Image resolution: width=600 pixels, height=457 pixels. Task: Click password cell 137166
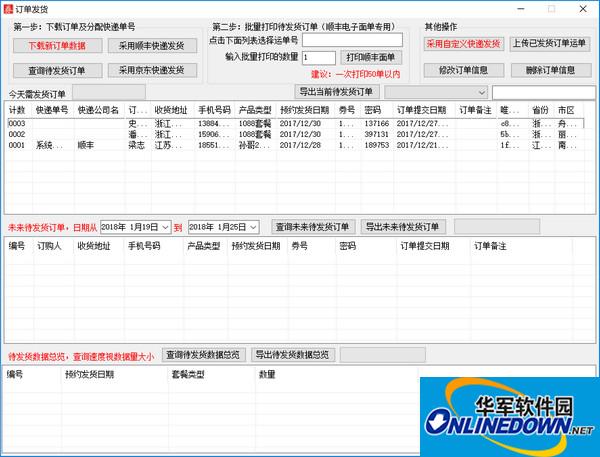point(377,123)
